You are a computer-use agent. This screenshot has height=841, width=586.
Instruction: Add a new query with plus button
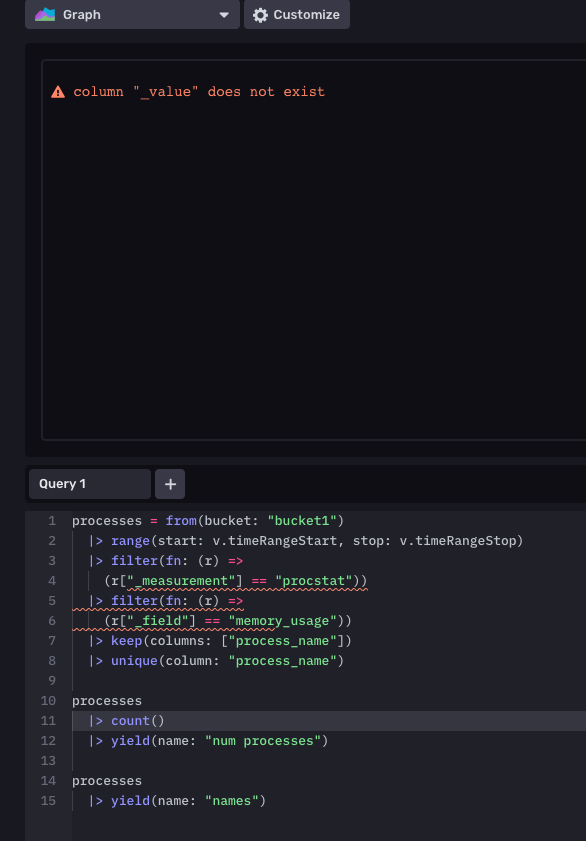tap(170, 484)
